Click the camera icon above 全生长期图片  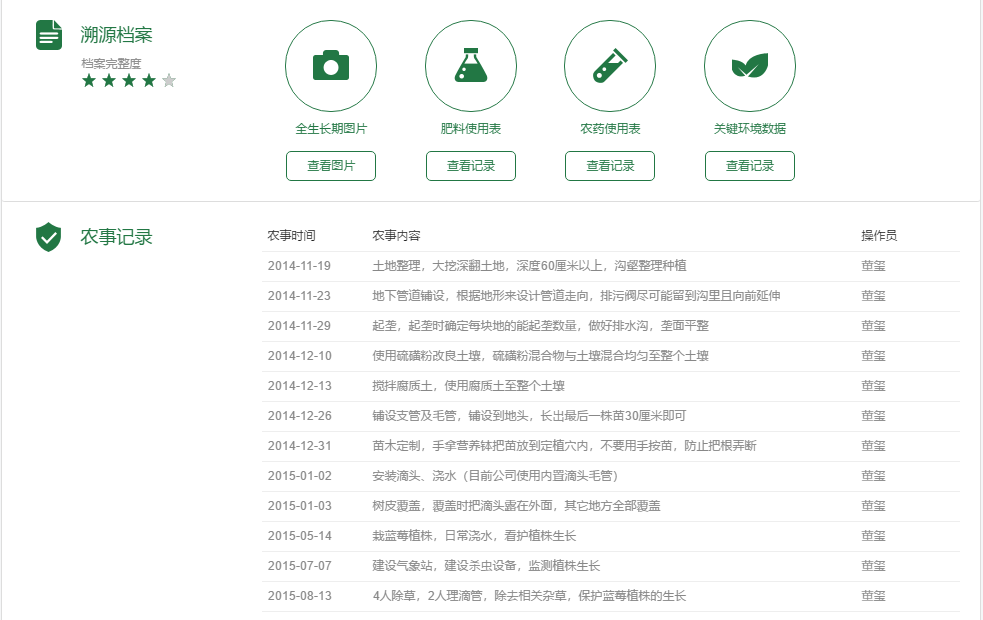coord(331,65)
